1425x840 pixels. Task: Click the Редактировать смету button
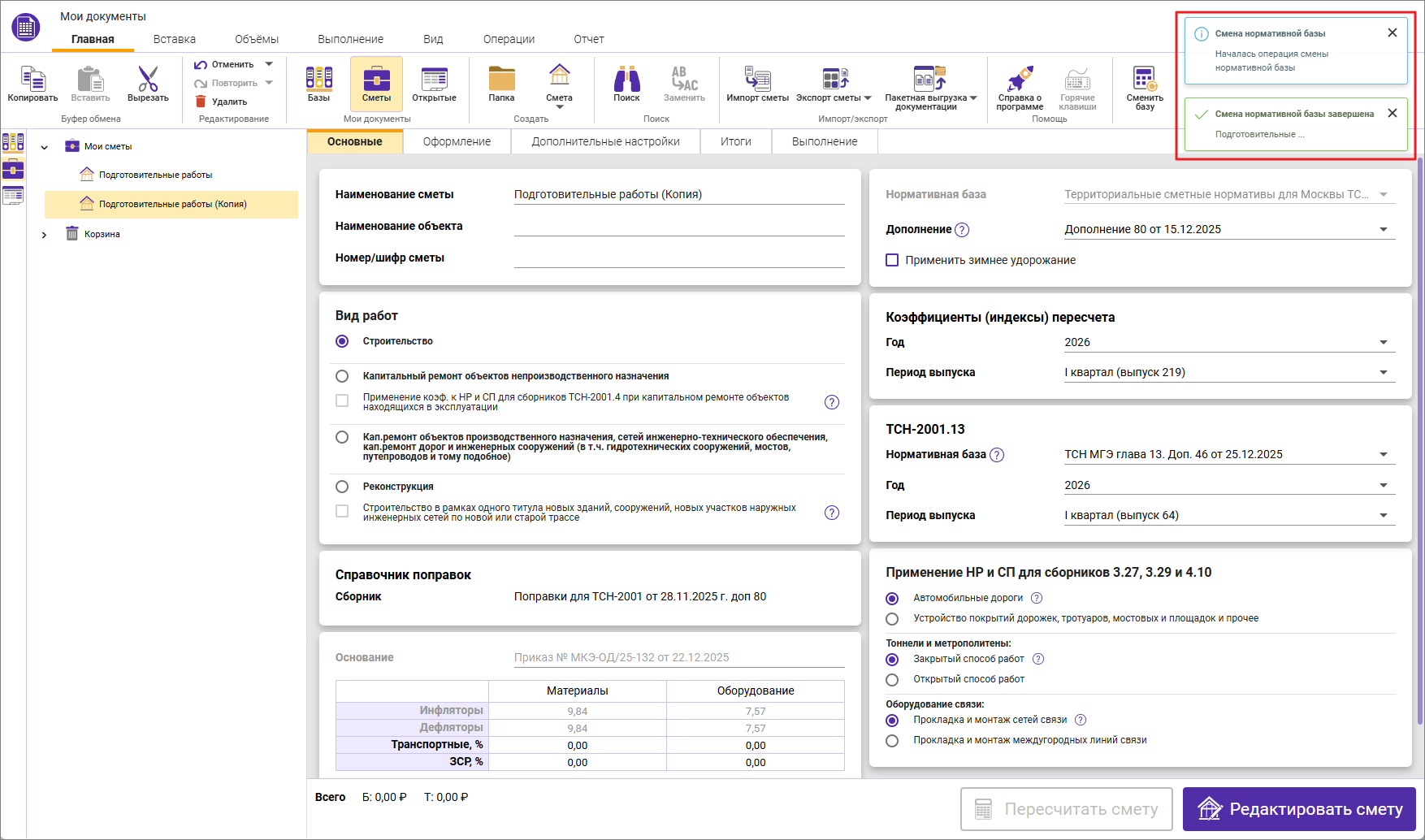tap(1298, 809)
